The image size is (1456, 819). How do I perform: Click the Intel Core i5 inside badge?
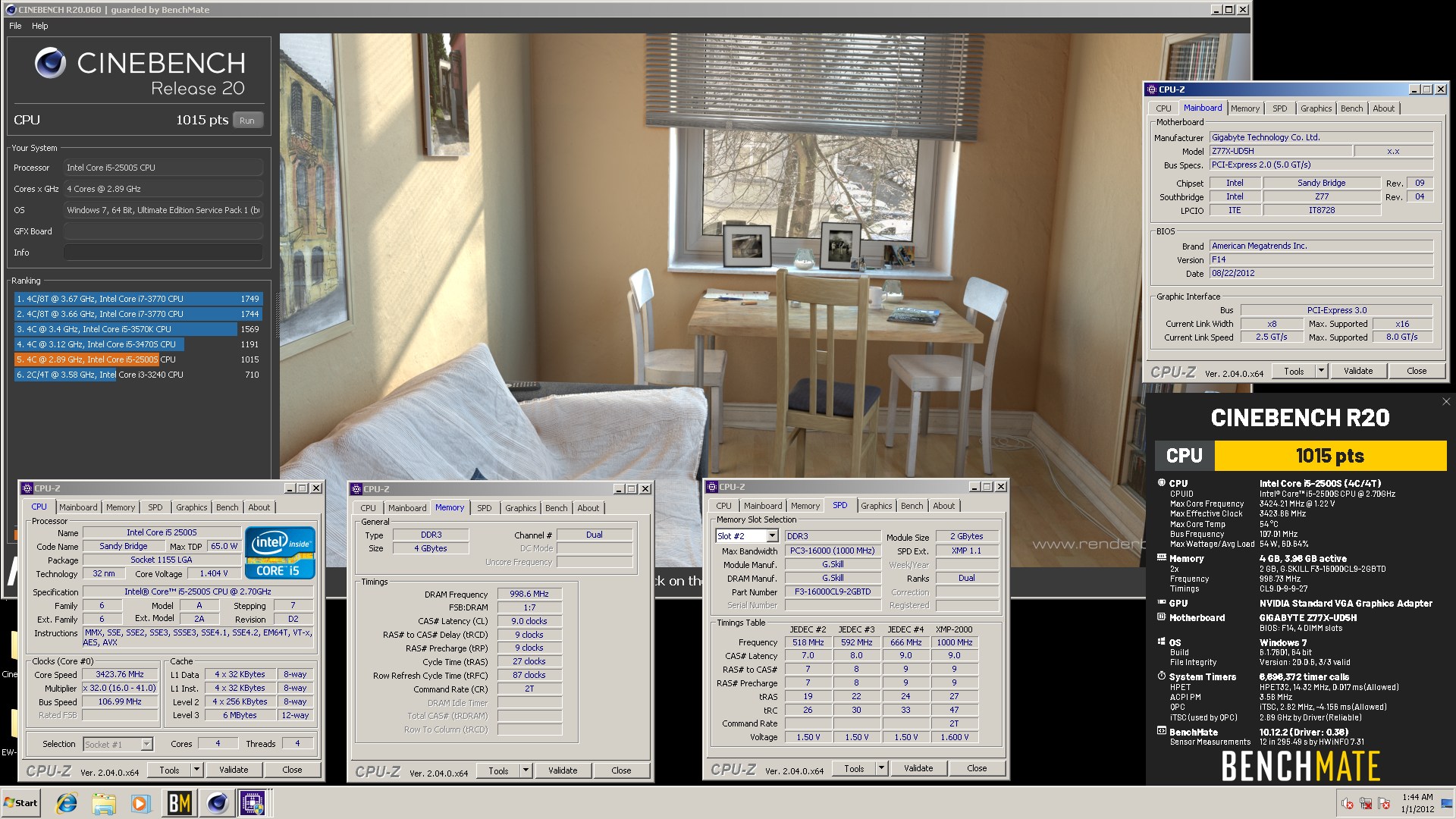coord(280,553)
